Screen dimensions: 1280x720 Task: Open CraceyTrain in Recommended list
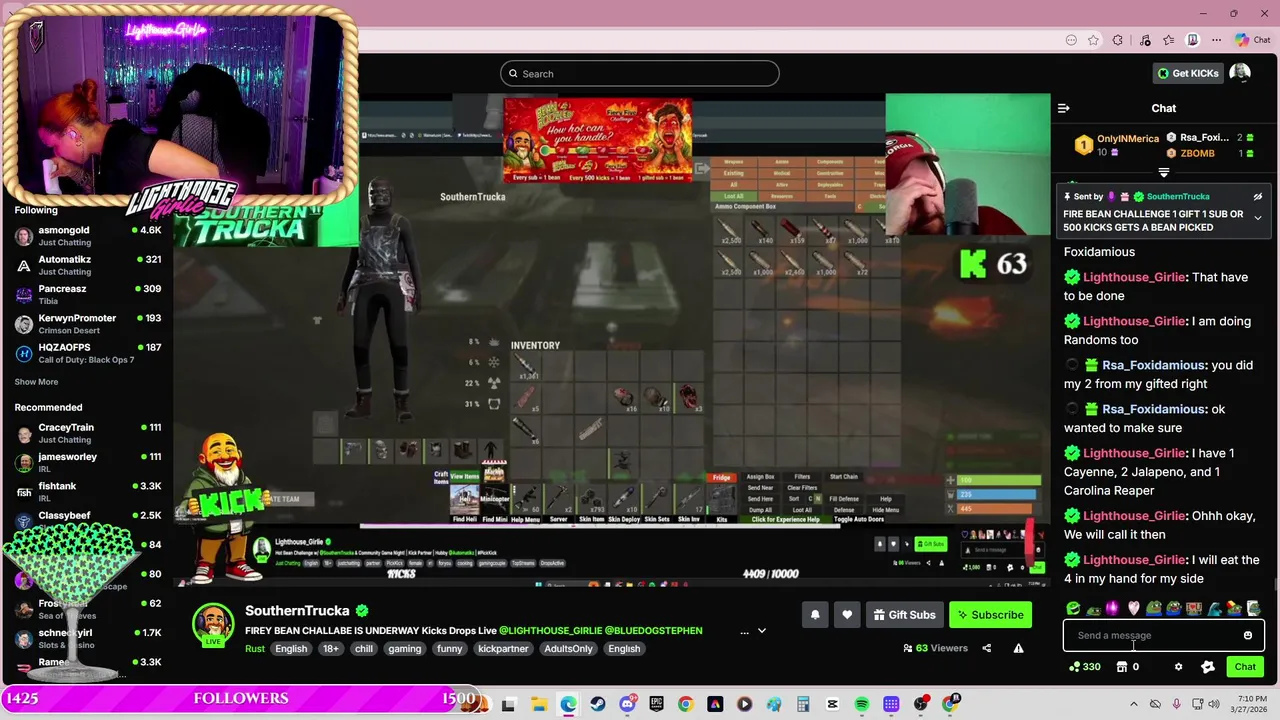88,433
